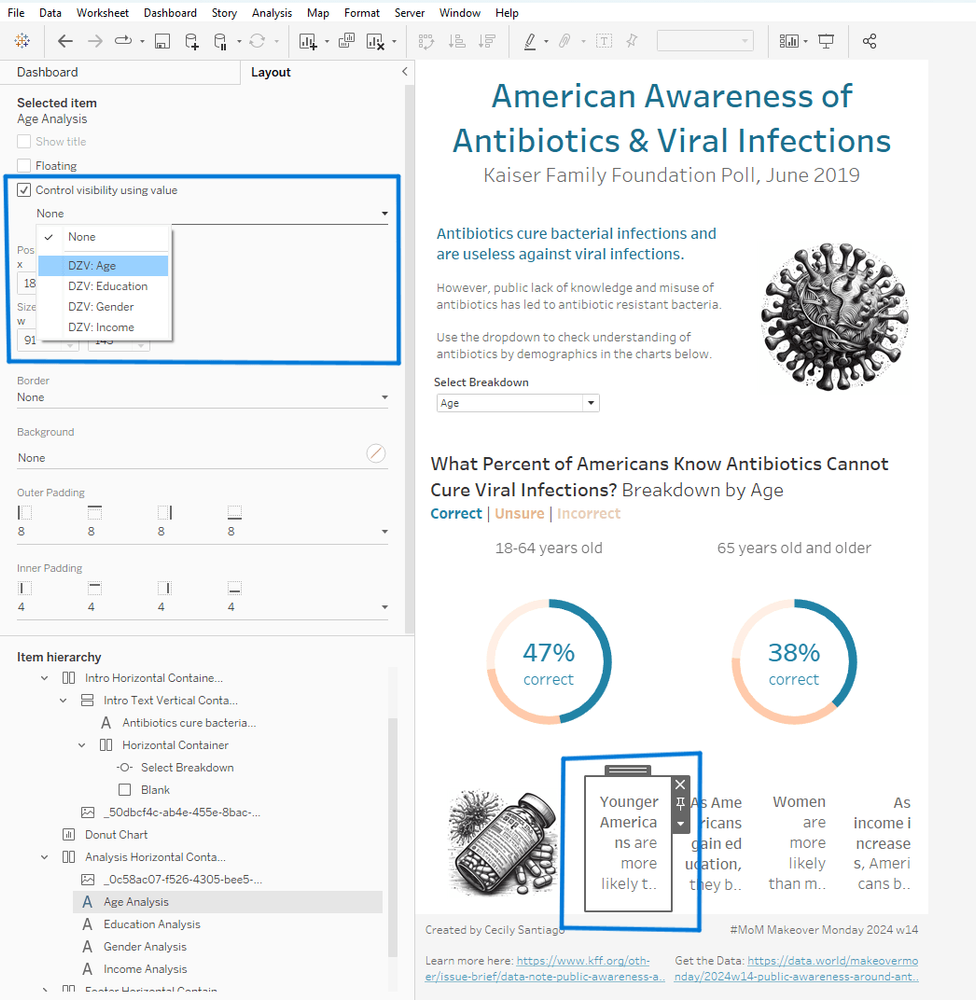Click the New Worksheet icon

(x=308, y=41)
